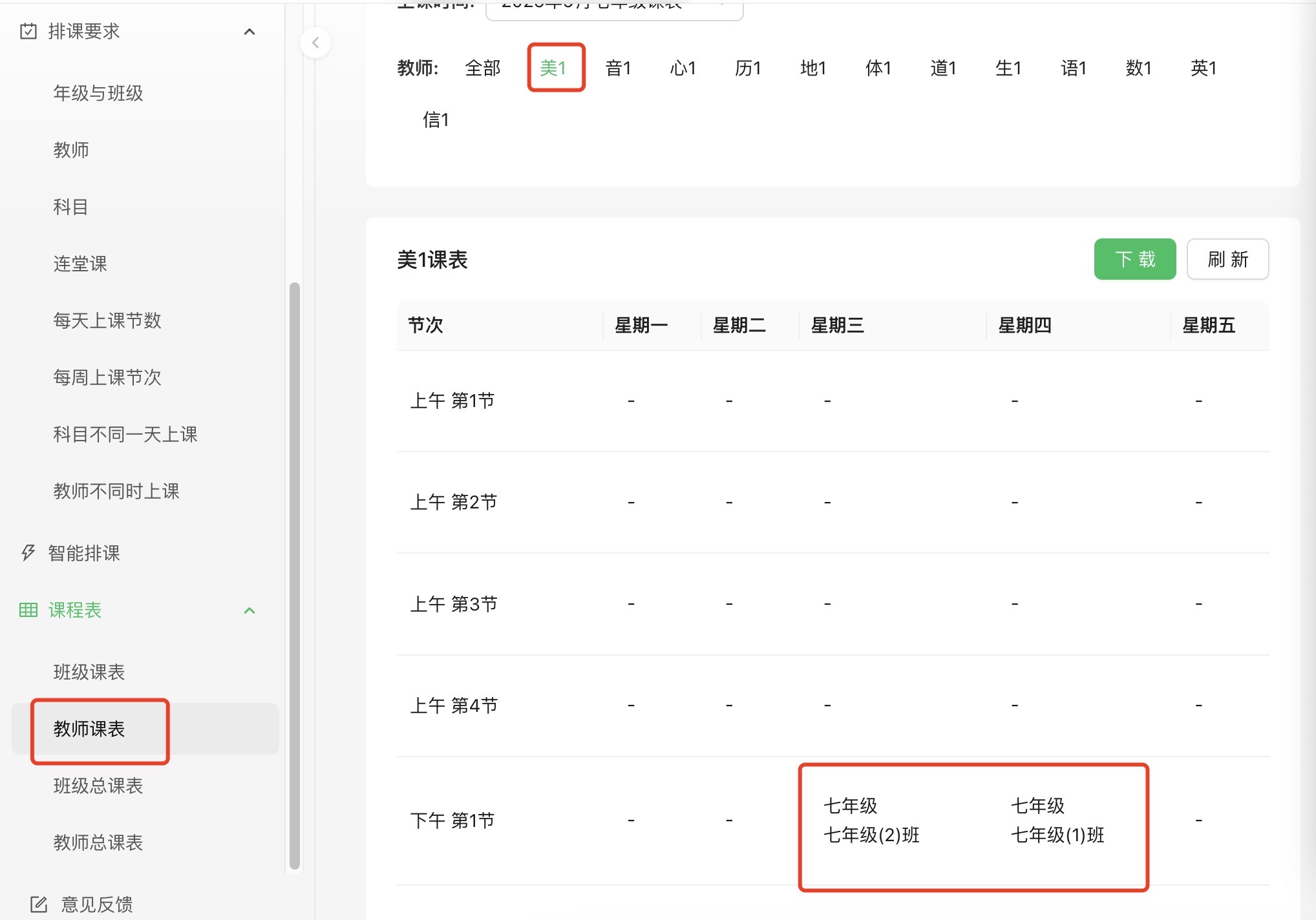Select teacher filter 英1

click(x=1204, y=68)
